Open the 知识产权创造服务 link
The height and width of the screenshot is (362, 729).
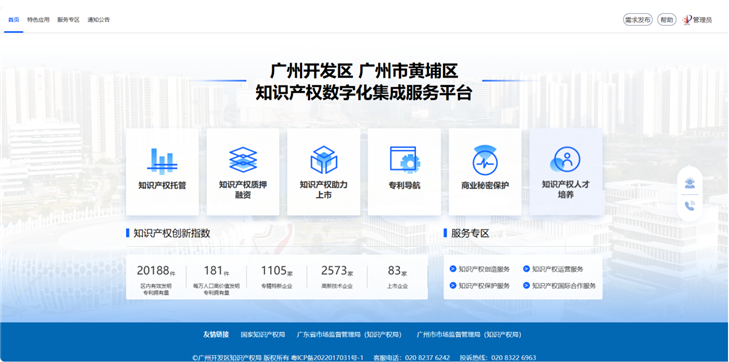click(484, 269)
